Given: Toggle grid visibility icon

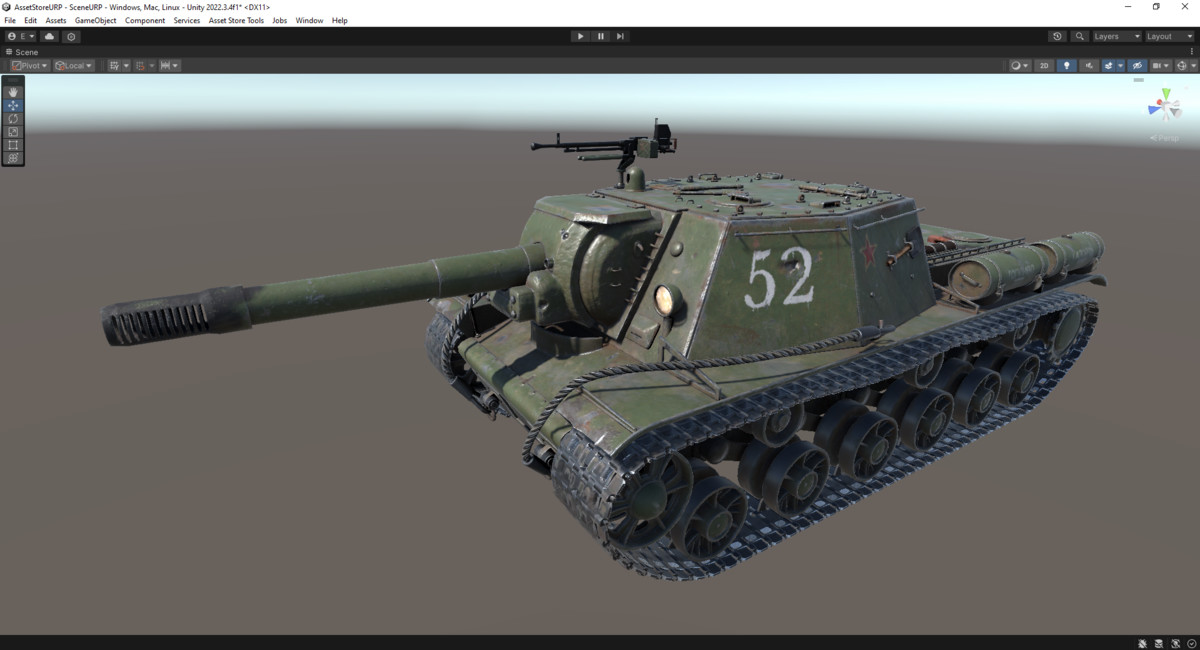Looking at the screenshot, I should [115, 66].
